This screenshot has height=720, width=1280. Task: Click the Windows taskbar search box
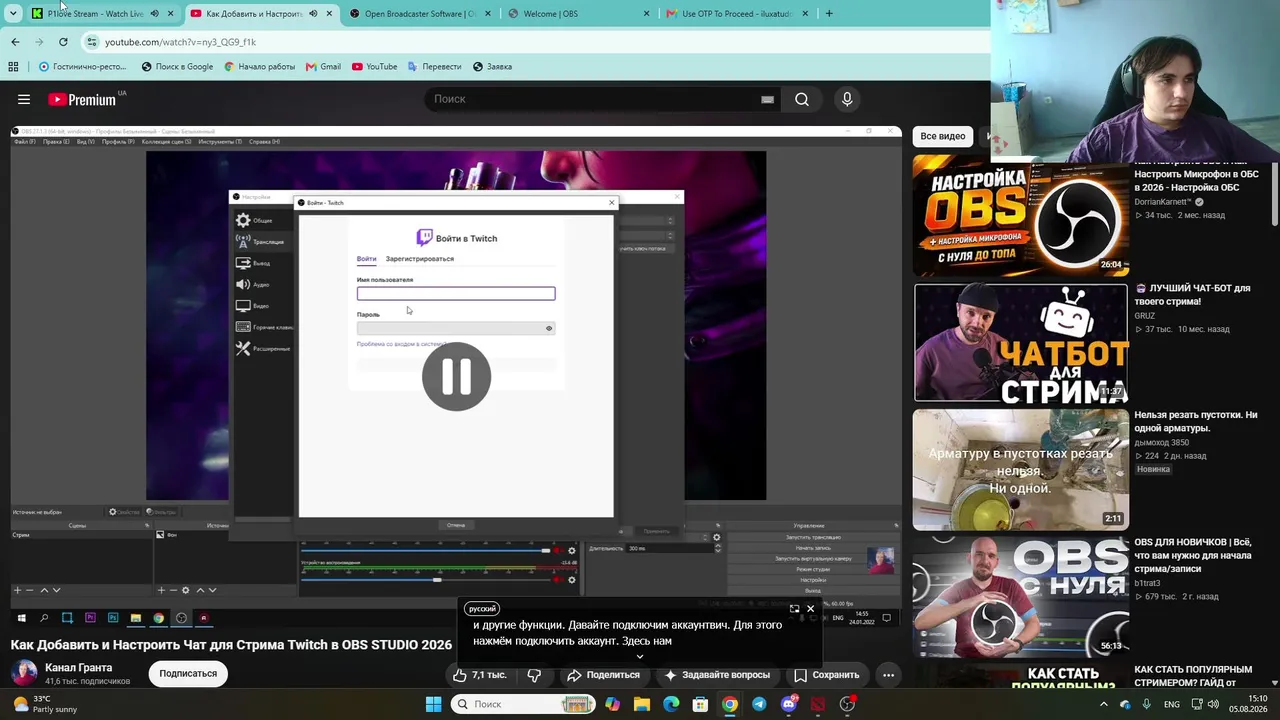point(523,704)
